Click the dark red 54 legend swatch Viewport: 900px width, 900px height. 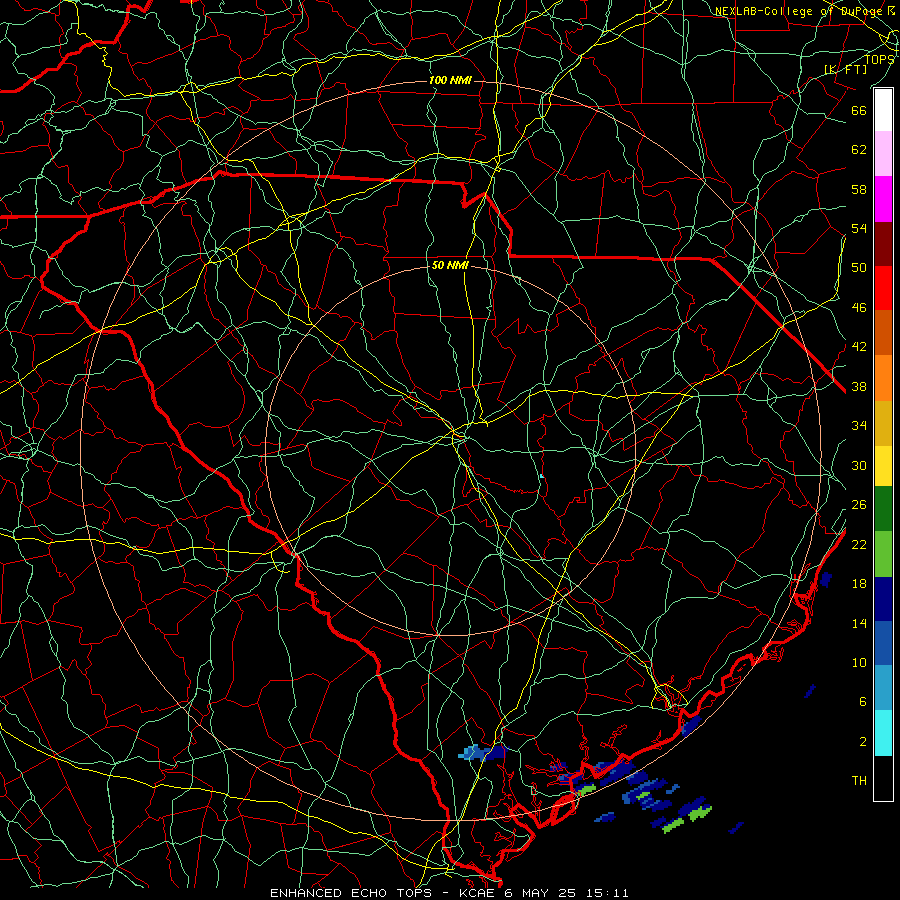tap(884, 244)
